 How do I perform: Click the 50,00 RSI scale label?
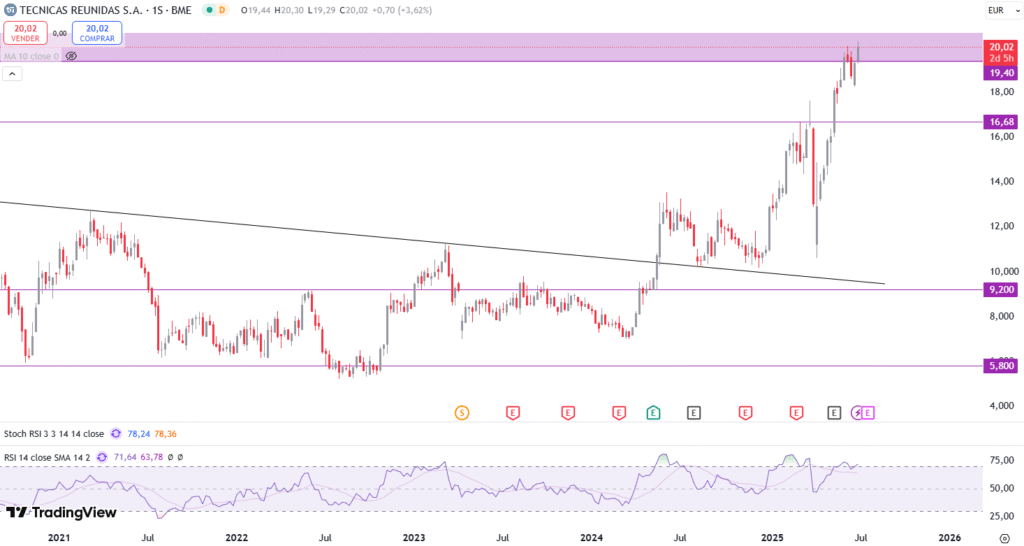[x=1002, y=489]
